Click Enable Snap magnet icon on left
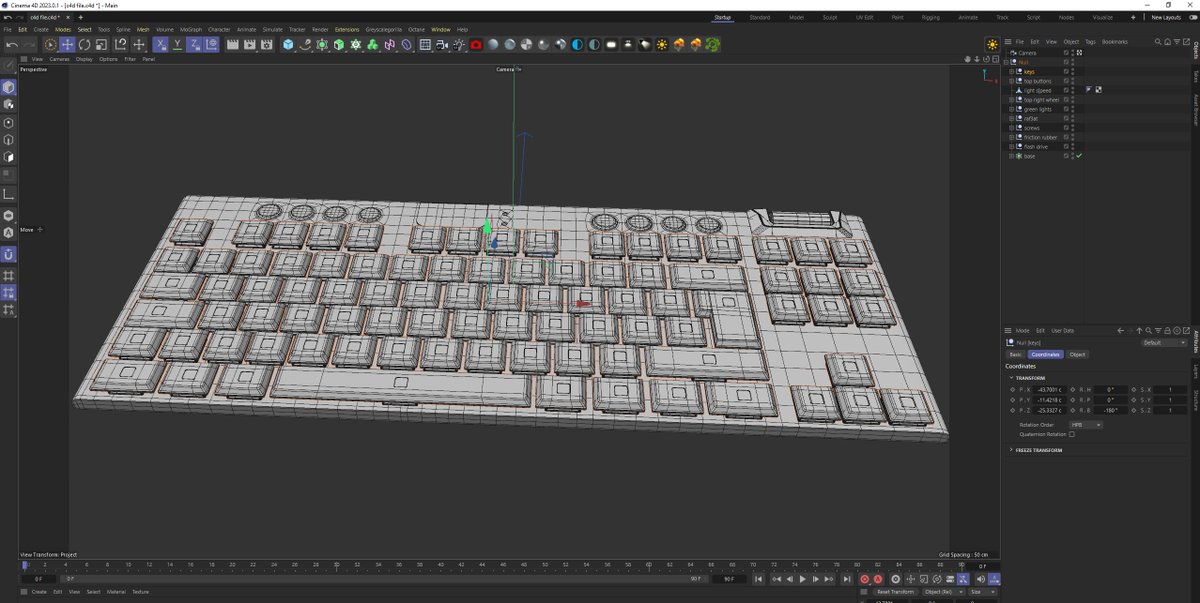Image resolution: width=1200 pixels, height=603 pixels. click(9, 256)
